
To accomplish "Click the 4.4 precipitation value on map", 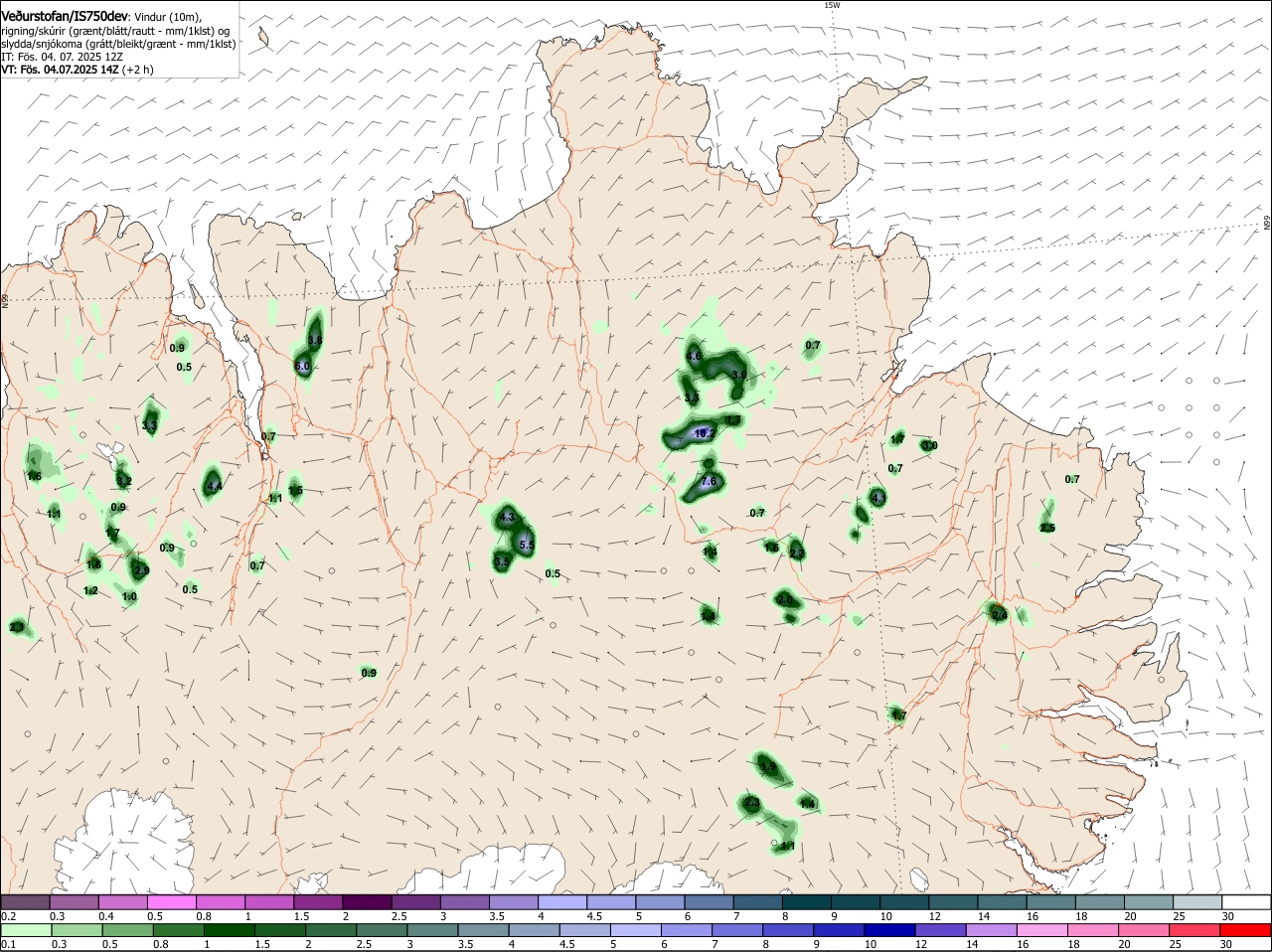I will click(213, 486).
